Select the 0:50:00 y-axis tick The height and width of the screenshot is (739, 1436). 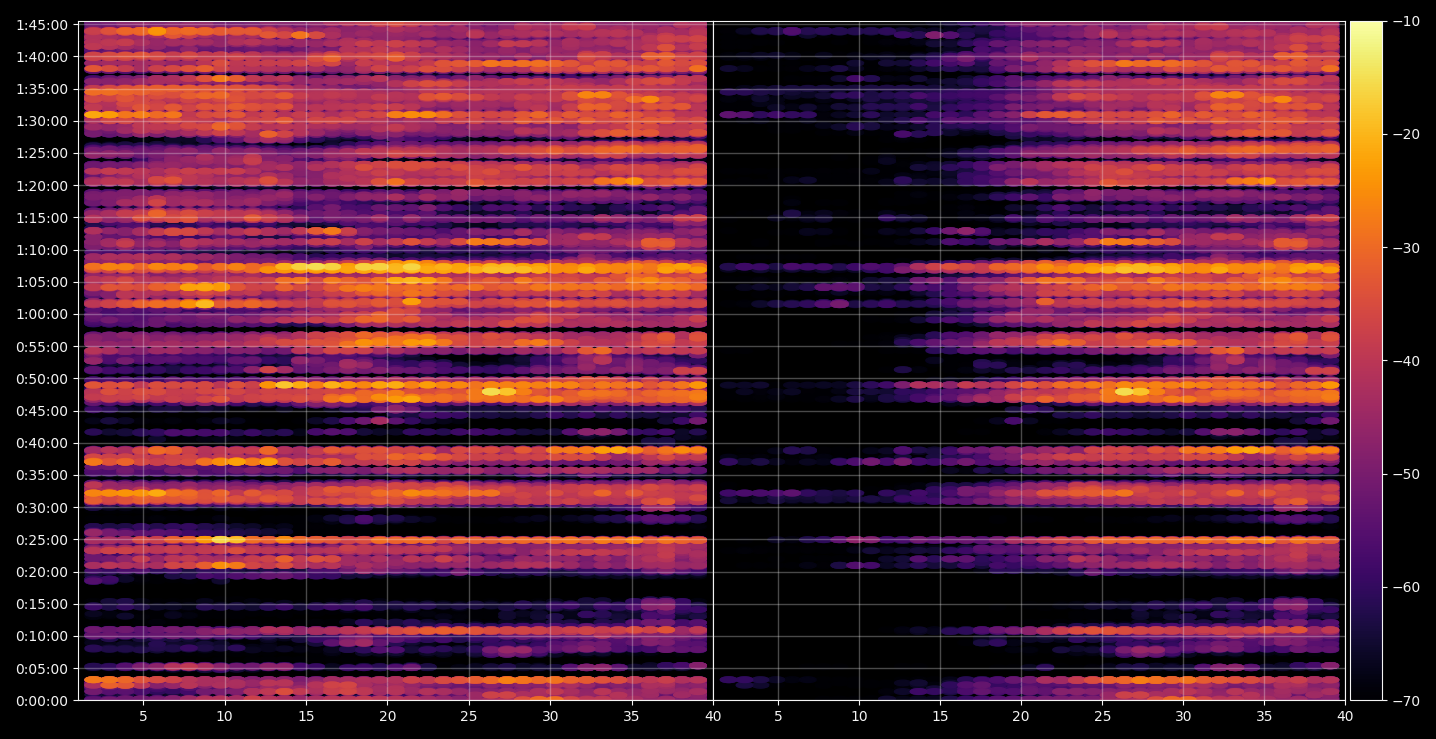(42, 378)
